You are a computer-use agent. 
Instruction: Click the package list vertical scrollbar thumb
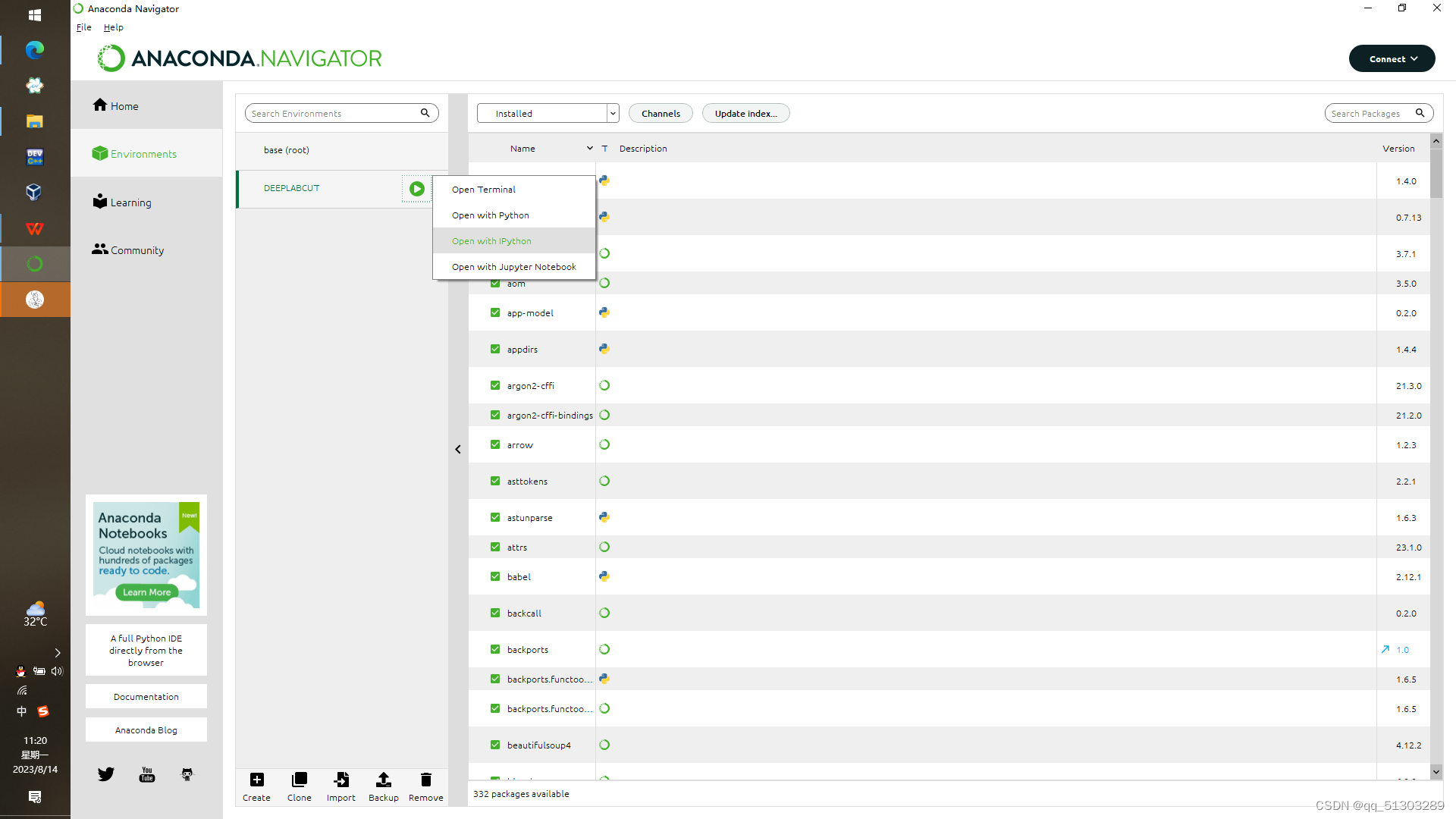(1436, 173)
